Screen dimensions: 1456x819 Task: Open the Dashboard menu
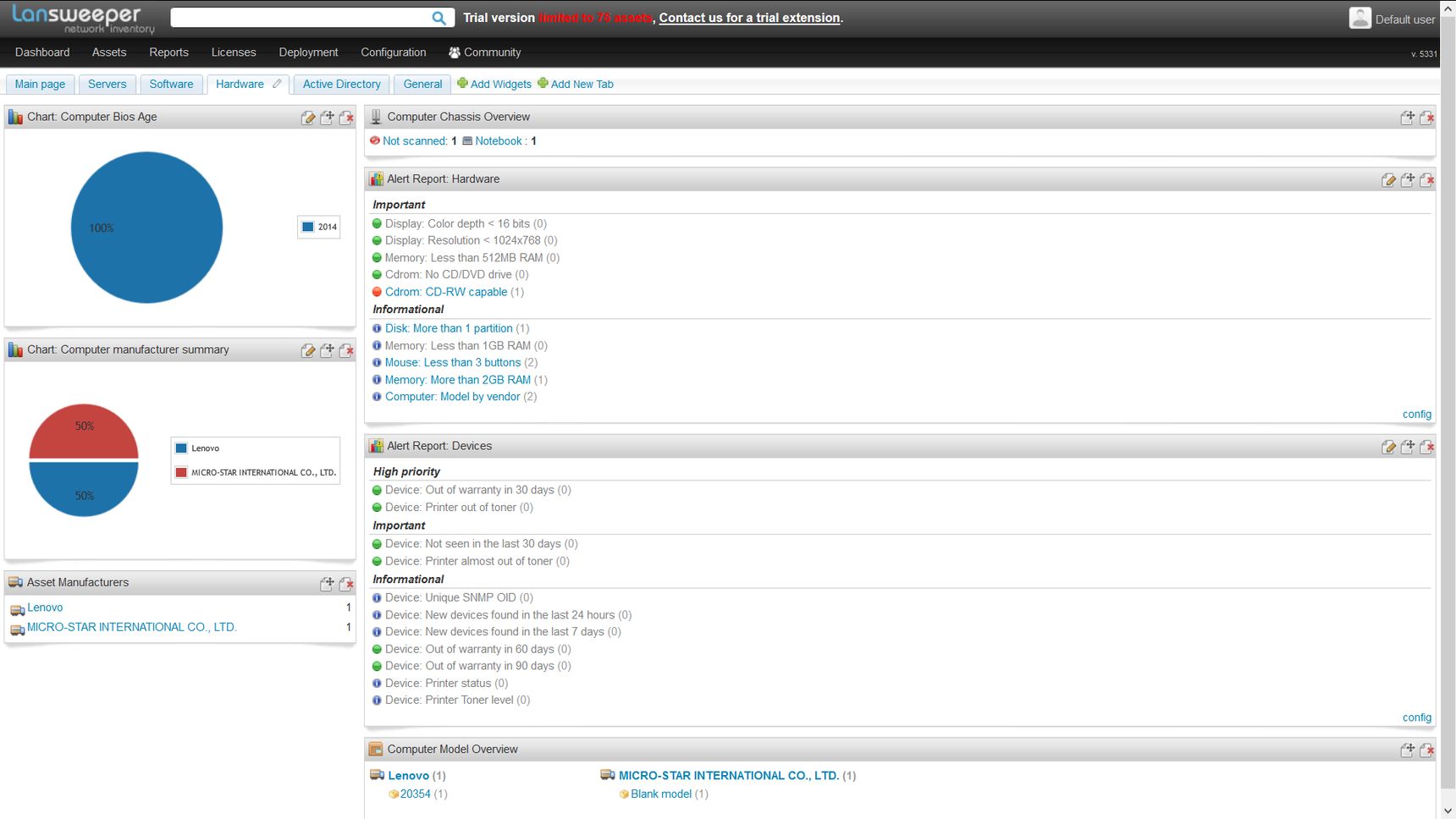(x=42, y=52)
